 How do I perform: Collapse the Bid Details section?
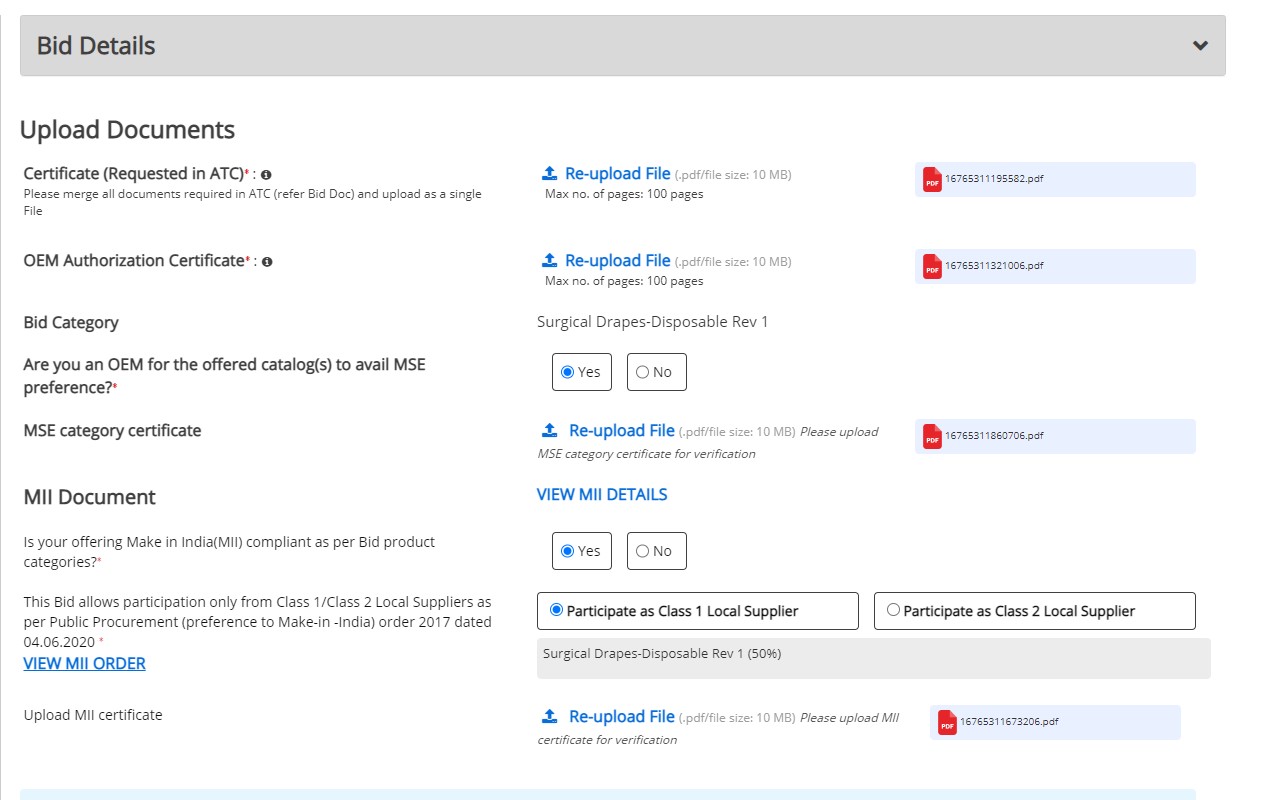pos(1200,45)
